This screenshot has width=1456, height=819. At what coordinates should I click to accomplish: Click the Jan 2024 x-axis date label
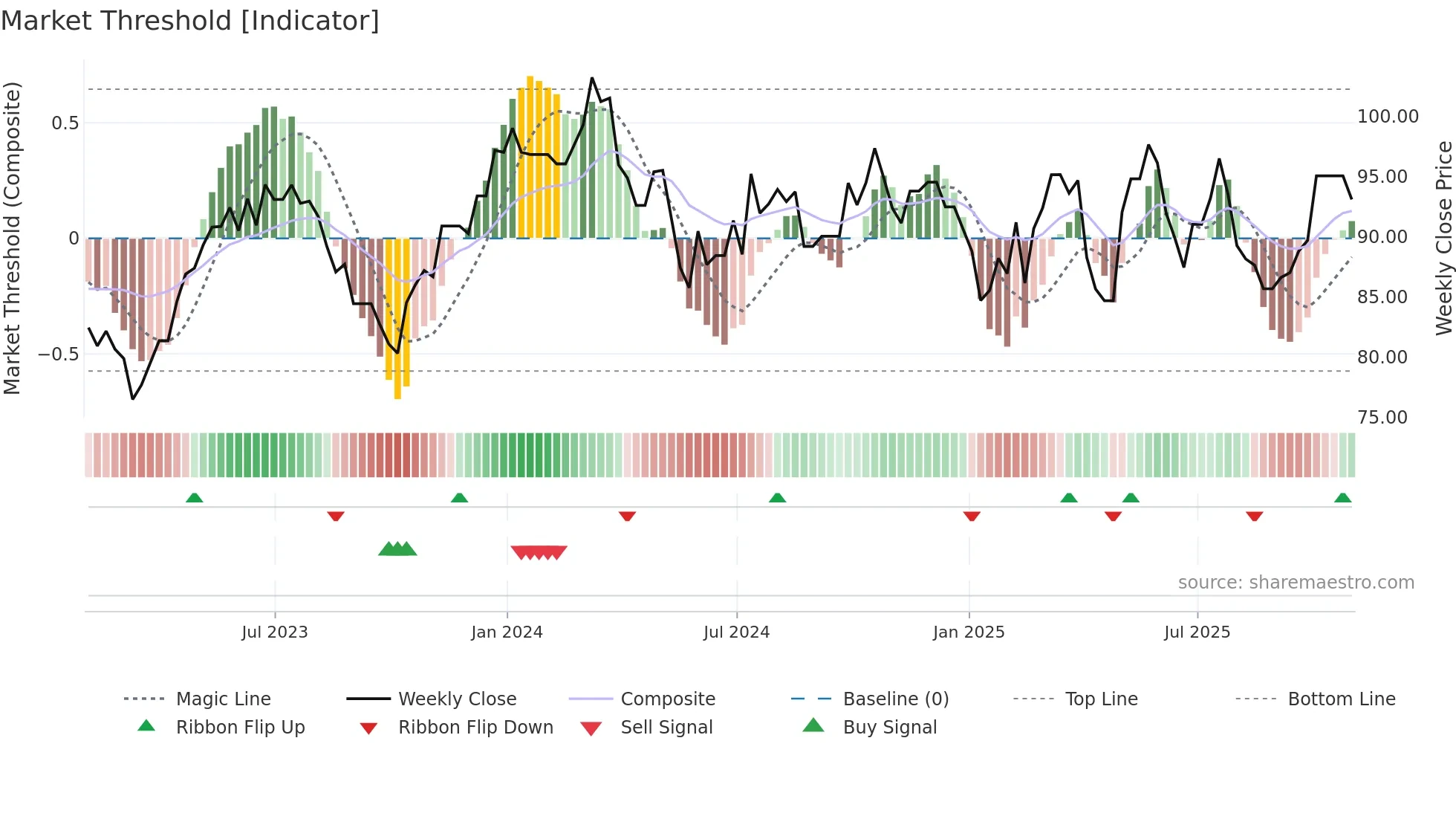tap(507, 632)
